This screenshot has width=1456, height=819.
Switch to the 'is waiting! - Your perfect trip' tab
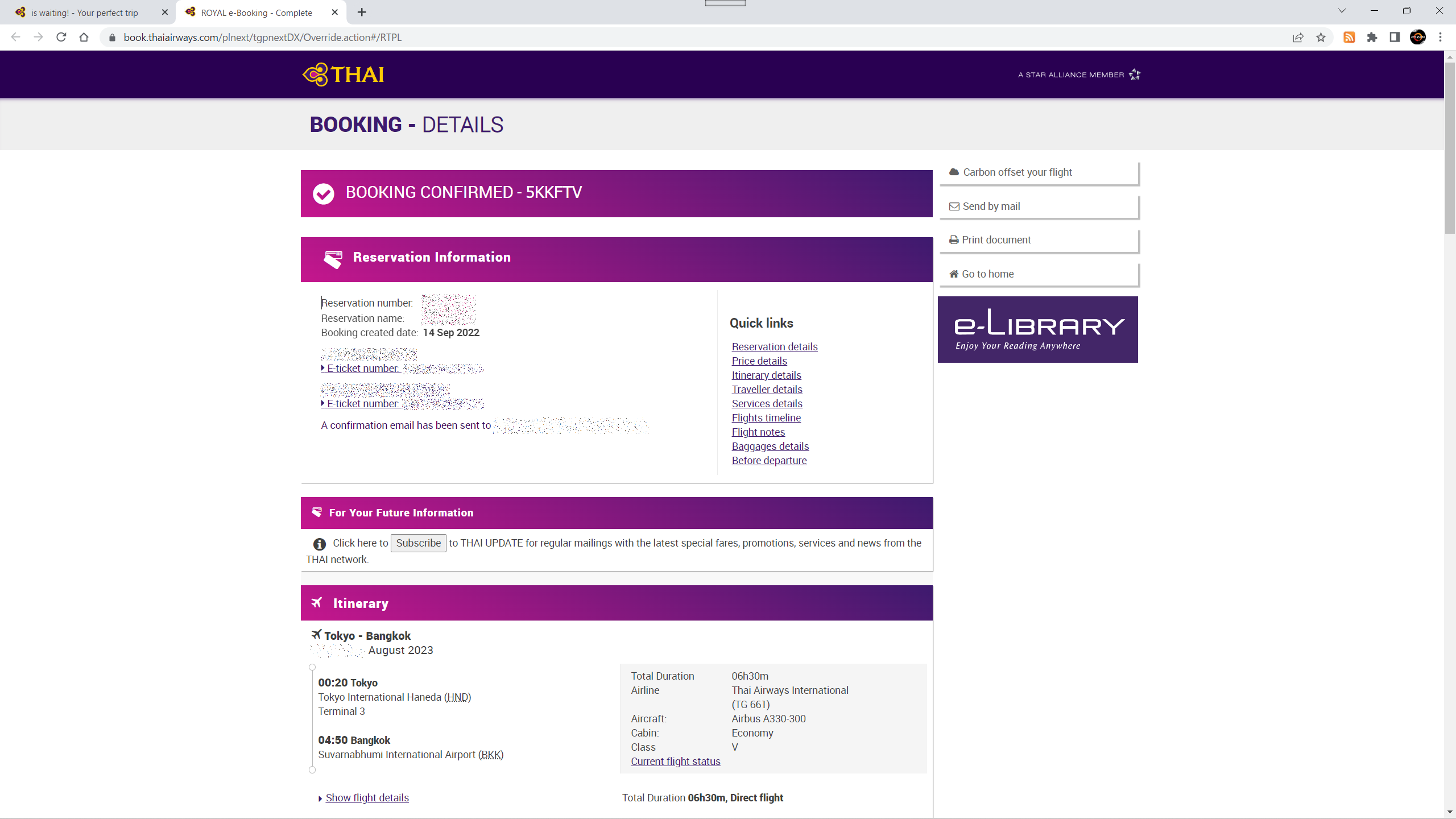[84, 13]
